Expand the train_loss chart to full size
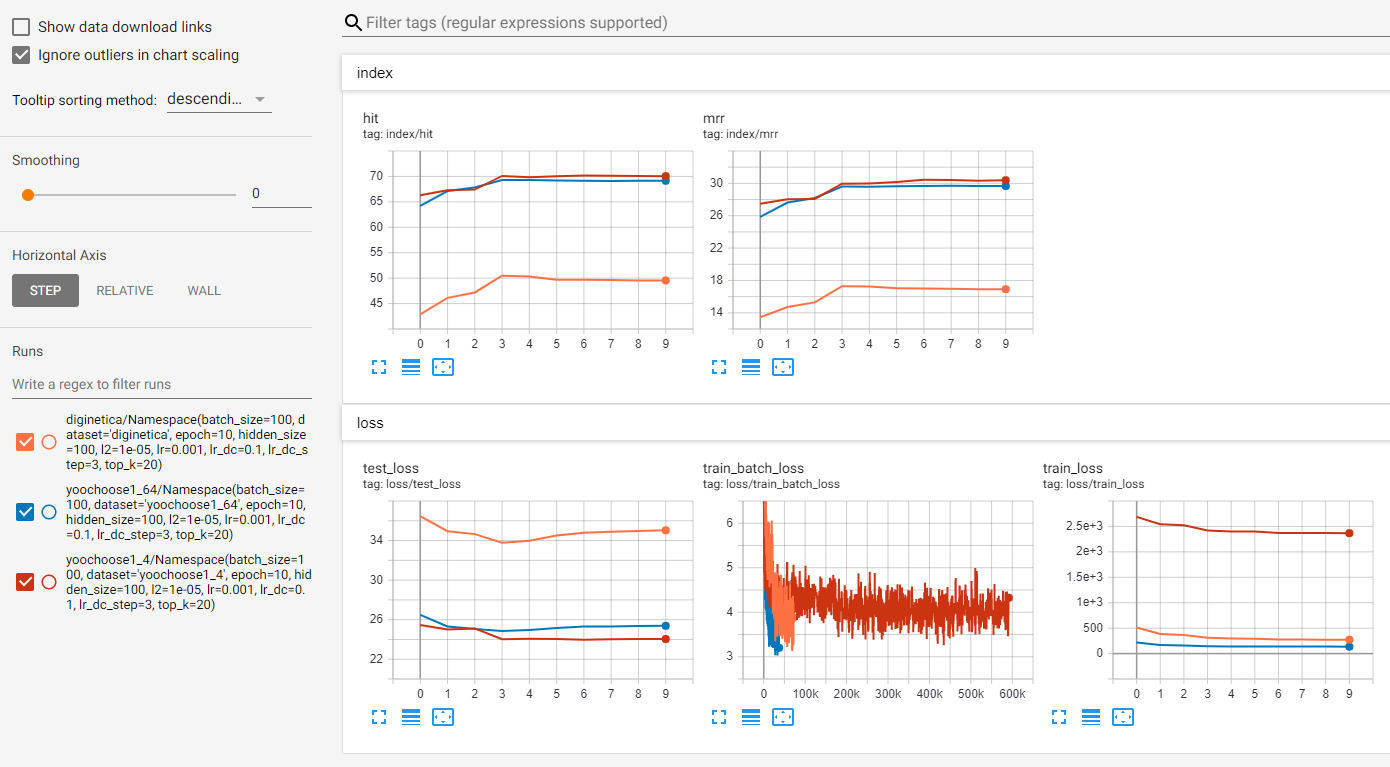The height and width of the screenshot is (767, 1390). click(x=1059, y=717)
